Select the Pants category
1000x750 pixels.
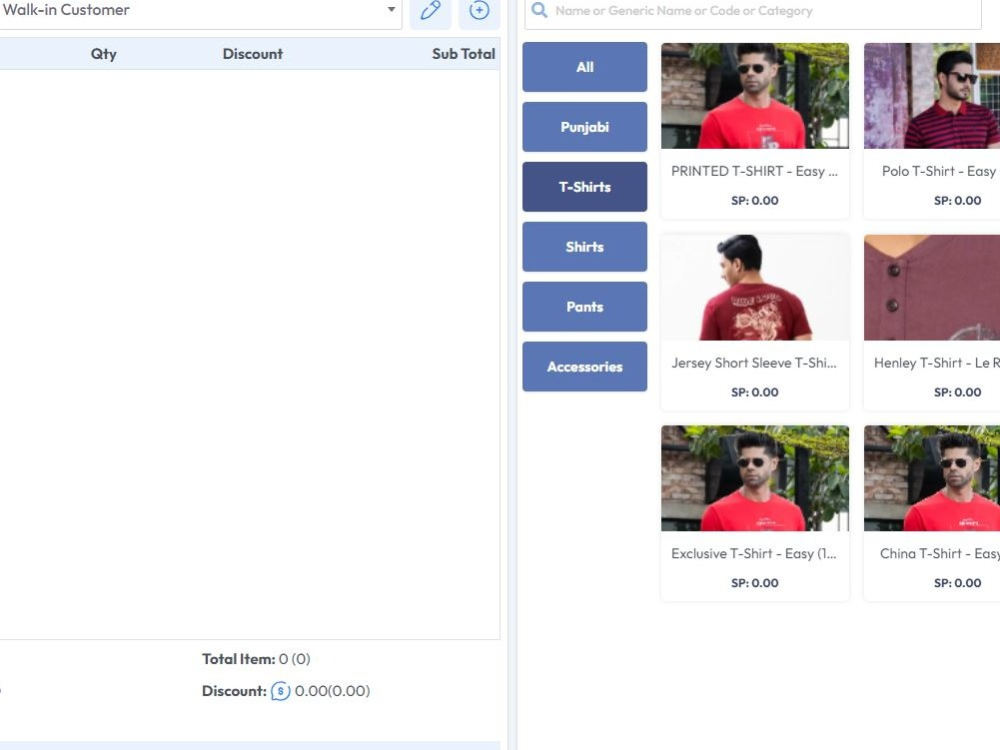pyautogui.click(x=585, y=307)
